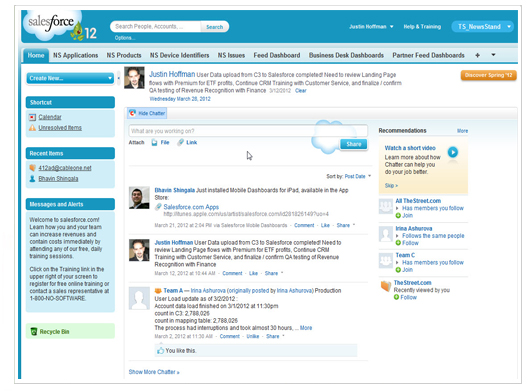
Task: Click the Recycle Bin icon
Action: pyautogui.click(x=34, y=332)
